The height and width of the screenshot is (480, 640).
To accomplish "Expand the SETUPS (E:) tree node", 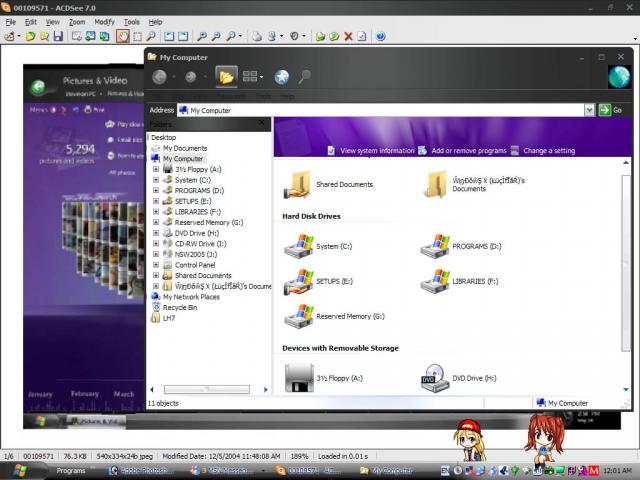I will (156, 201).
